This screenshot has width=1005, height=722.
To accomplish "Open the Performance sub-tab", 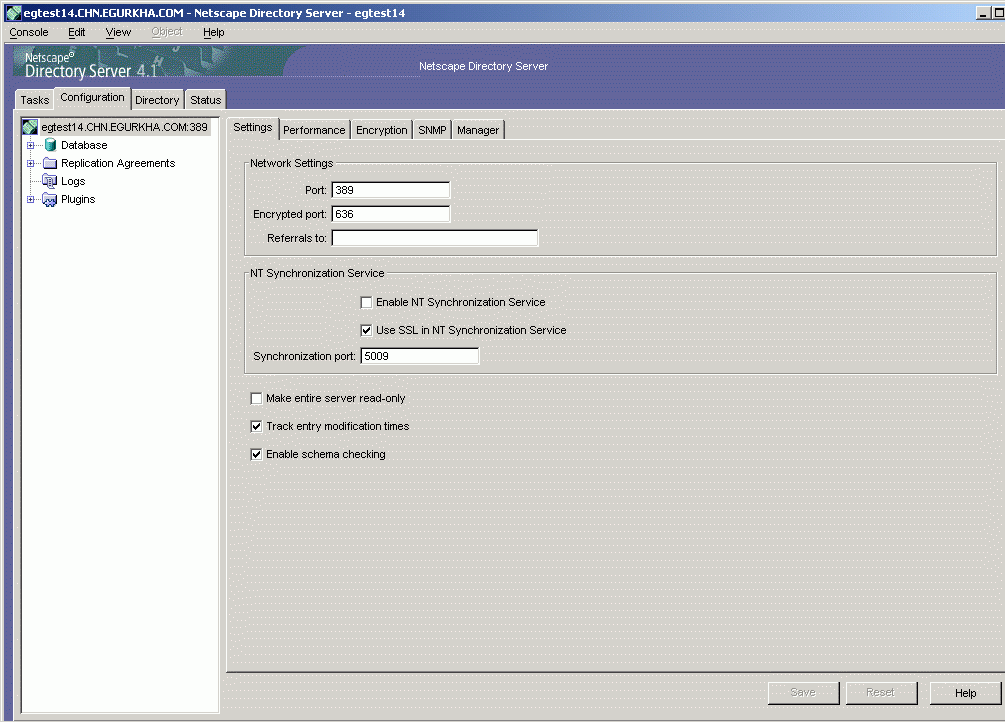I will (314, 130).
